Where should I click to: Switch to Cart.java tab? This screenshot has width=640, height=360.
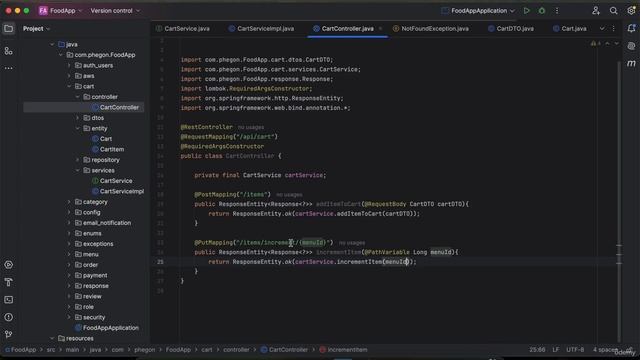569,29
